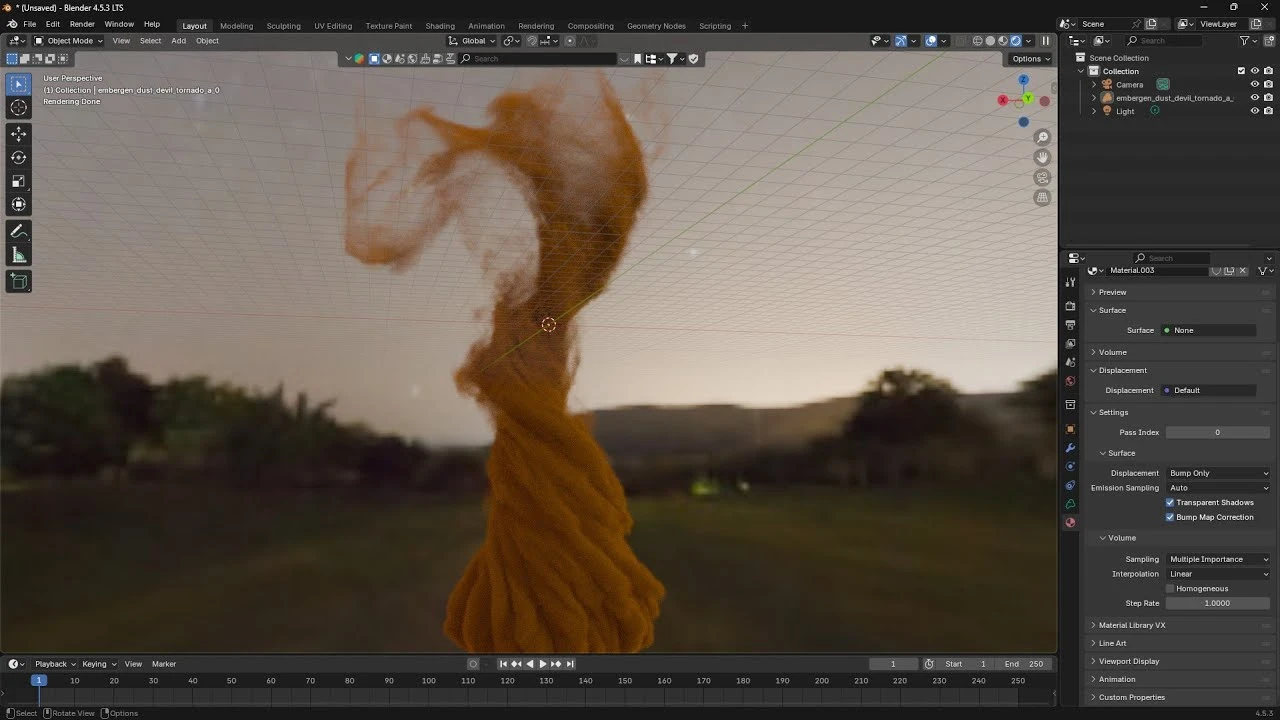Open the Object Mode dropdown
The height and width of the screenshot is (720, 1280).
tap(67, 41)
